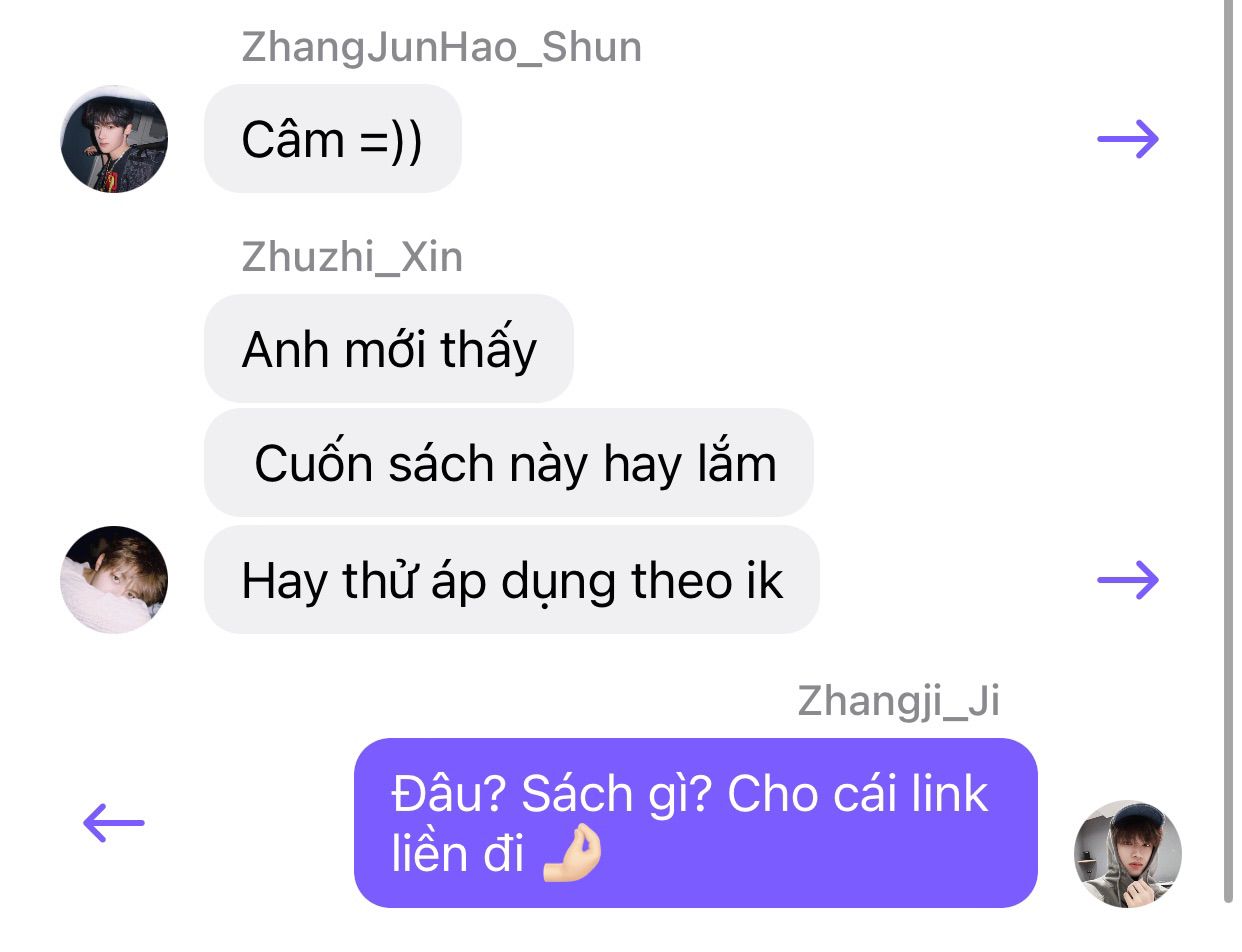The image size is (1242, 952).
Task: Click the chat's vertical scrollbar thumb
Action: [1229, 450]
